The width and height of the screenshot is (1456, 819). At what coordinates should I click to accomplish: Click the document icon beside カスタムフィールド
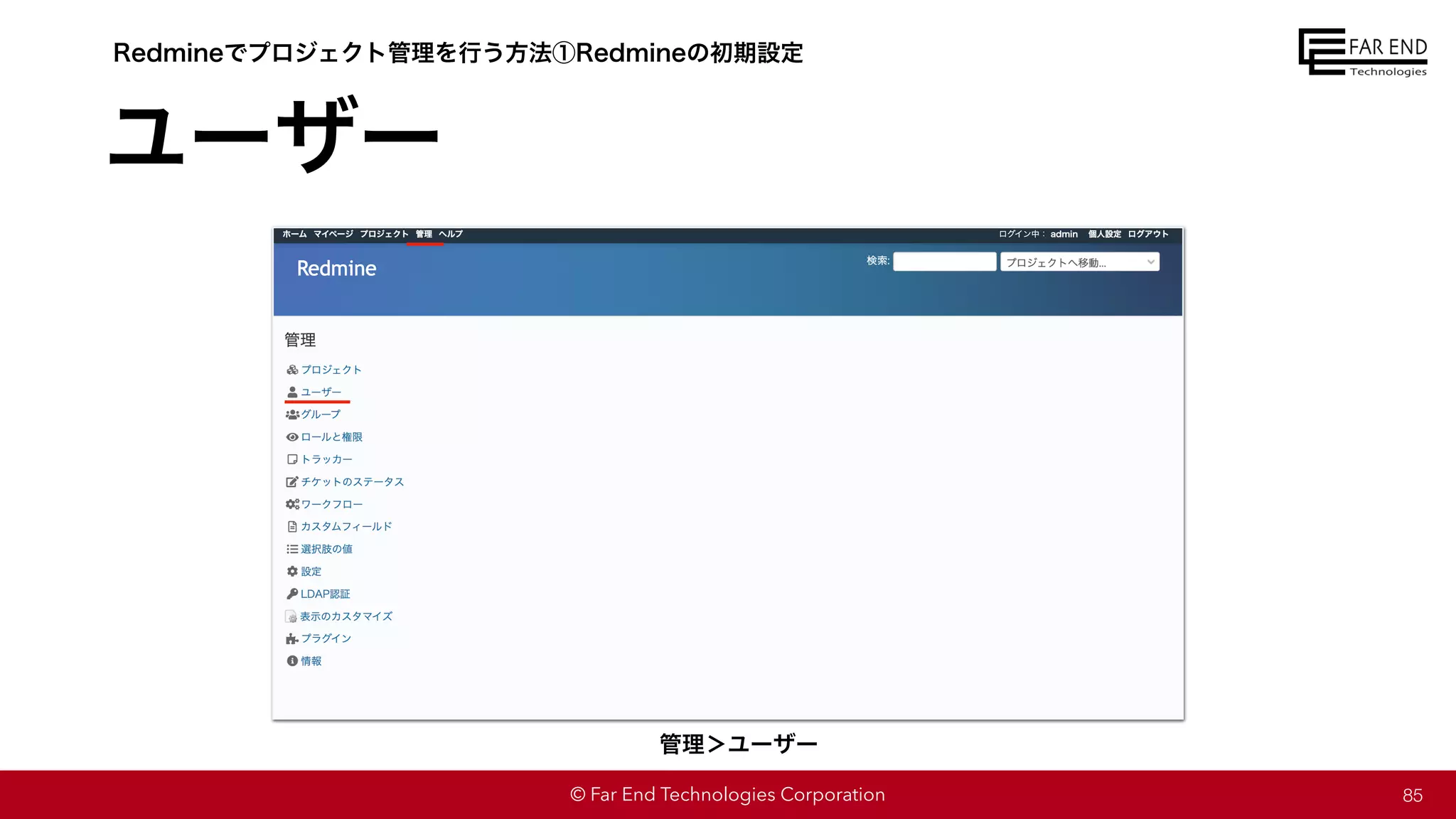click(x=292, y=527)
